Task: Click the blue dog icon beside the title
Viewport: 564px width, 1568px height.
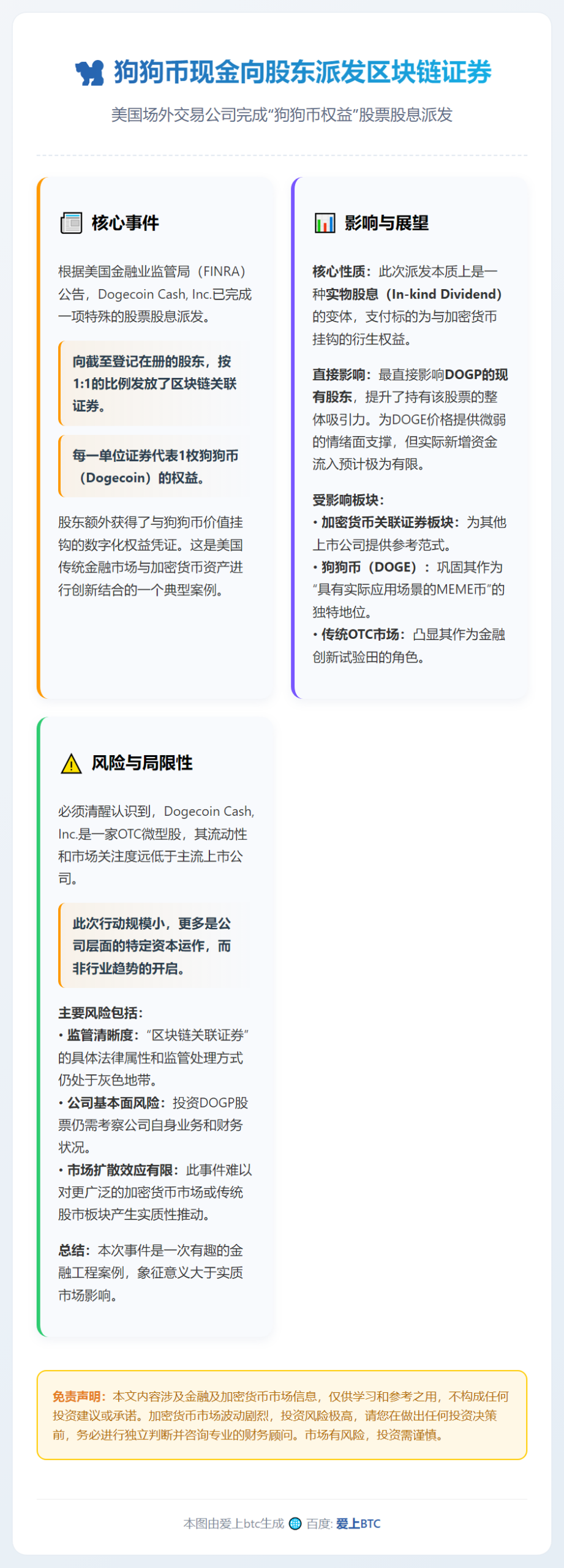Action: [x=89, y=73]
